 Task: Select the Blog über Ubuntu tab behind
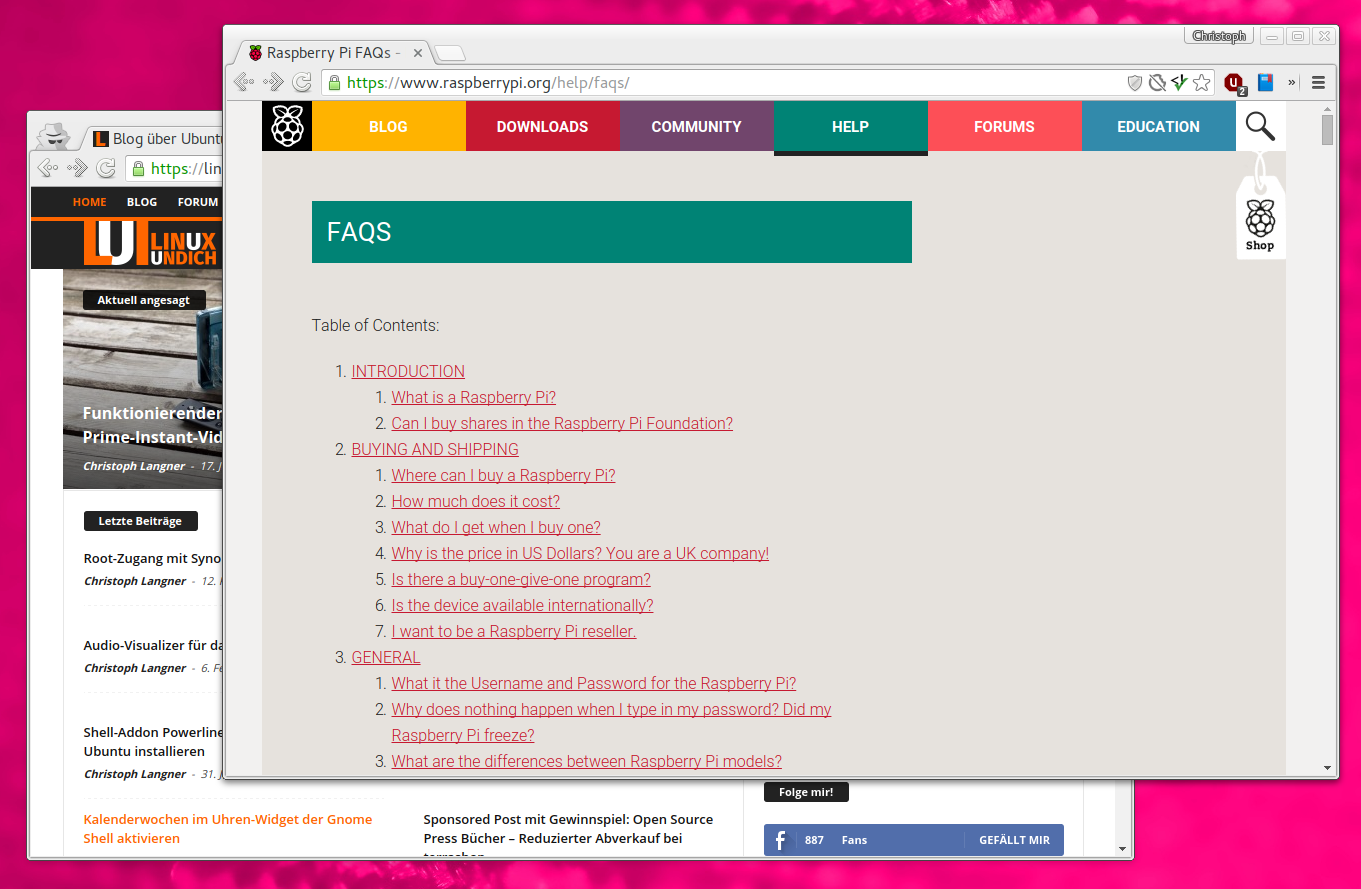point(157,139)
